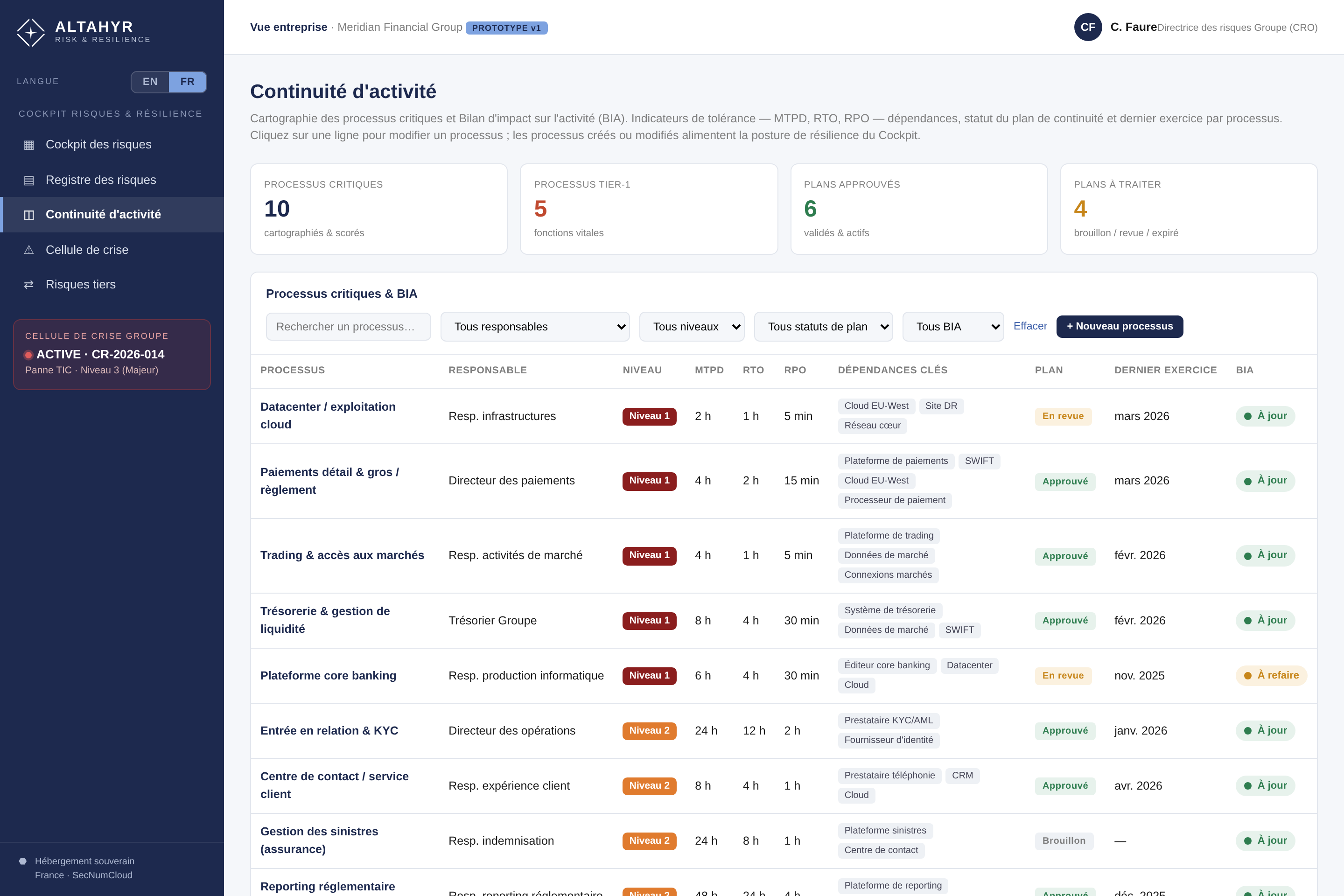
Task: Open Paiements détail & gros / règlement row
Action: pos(784,481)
